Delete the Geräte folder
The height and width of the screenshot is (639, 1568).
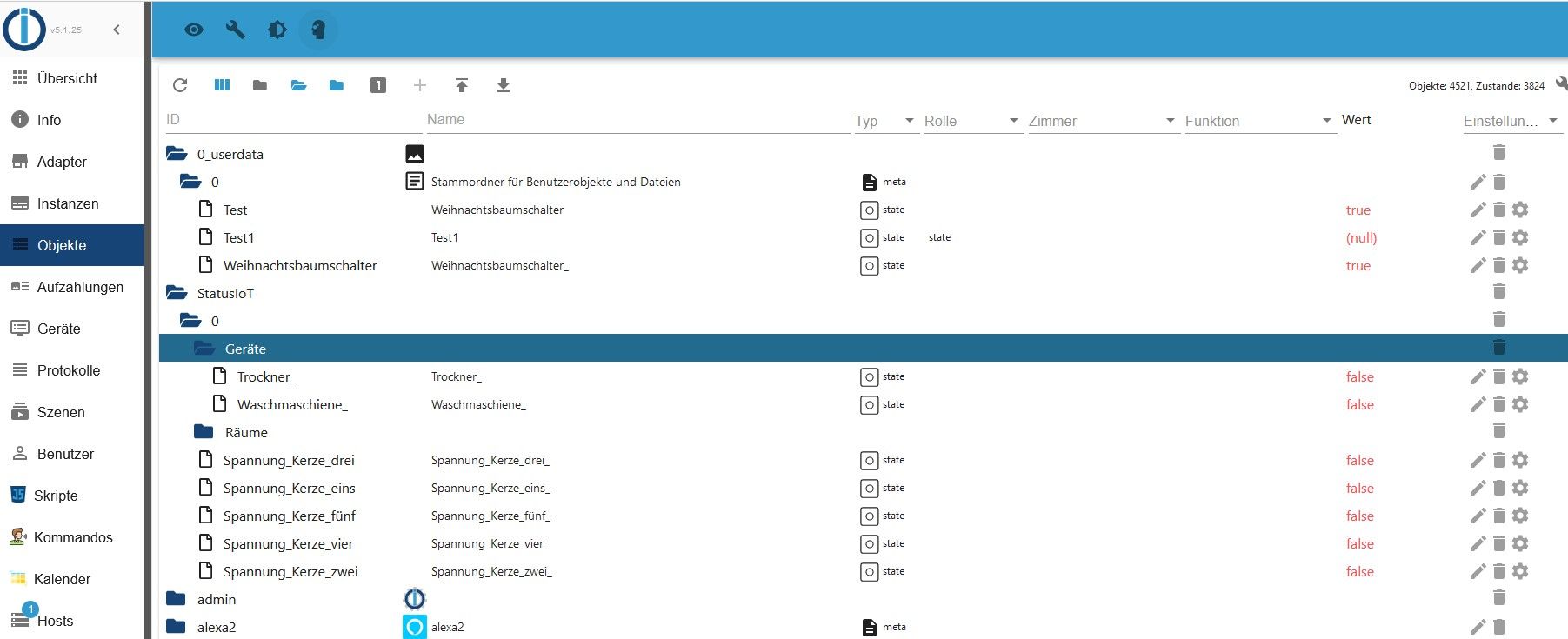tap(1499, 347)
